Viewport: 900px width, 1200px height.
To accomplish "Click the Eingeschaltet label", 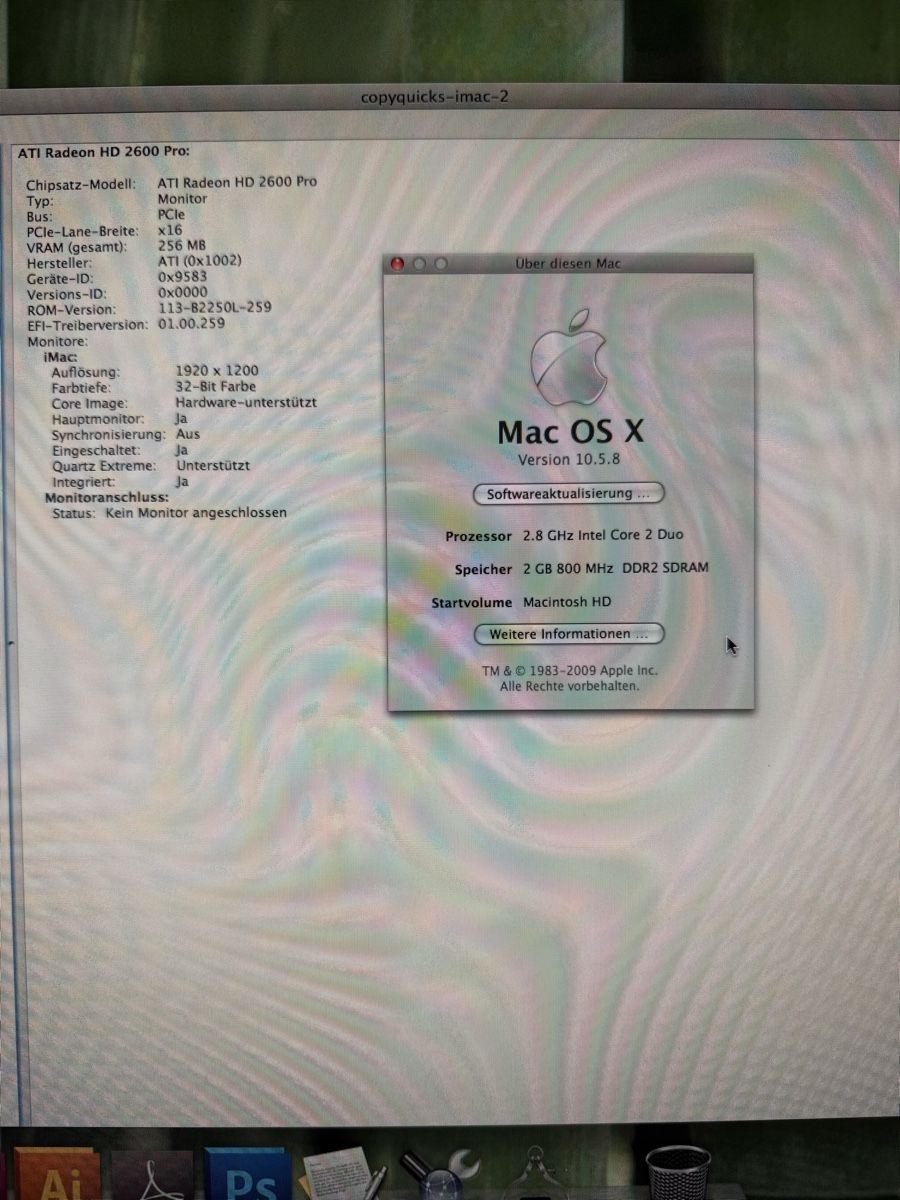I will pos(96,451).
